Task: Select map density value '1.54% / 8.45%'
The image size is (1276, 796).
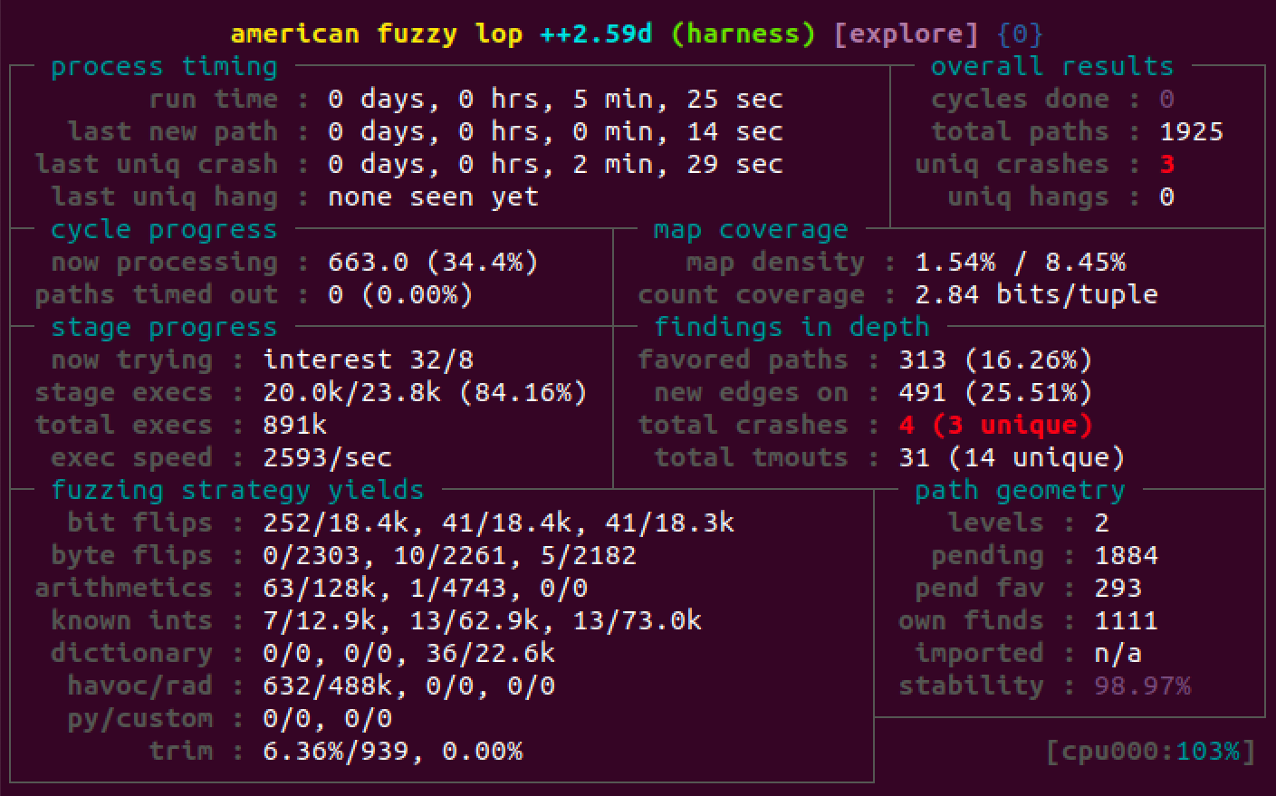Action: tap(1020, 262)
